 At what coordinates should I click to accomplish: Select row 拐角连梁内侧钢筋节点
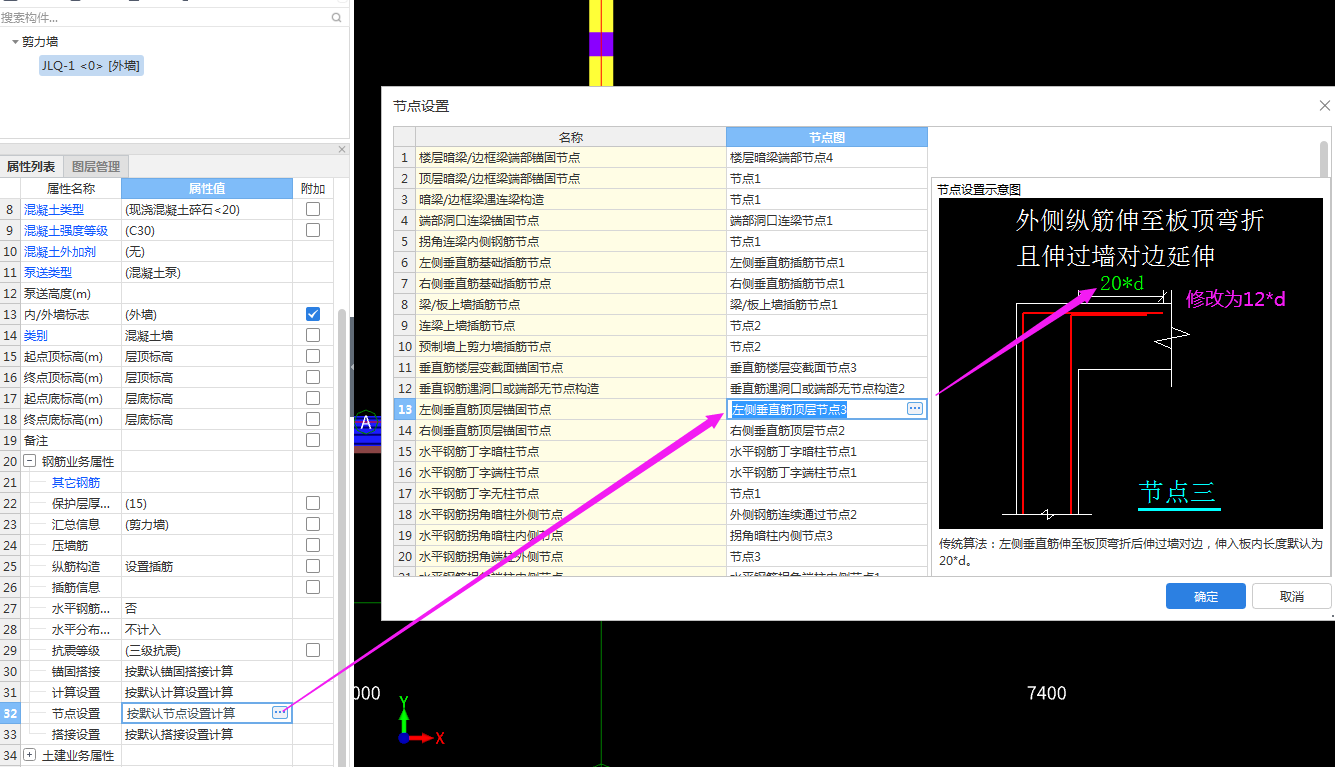click(571, 241)
